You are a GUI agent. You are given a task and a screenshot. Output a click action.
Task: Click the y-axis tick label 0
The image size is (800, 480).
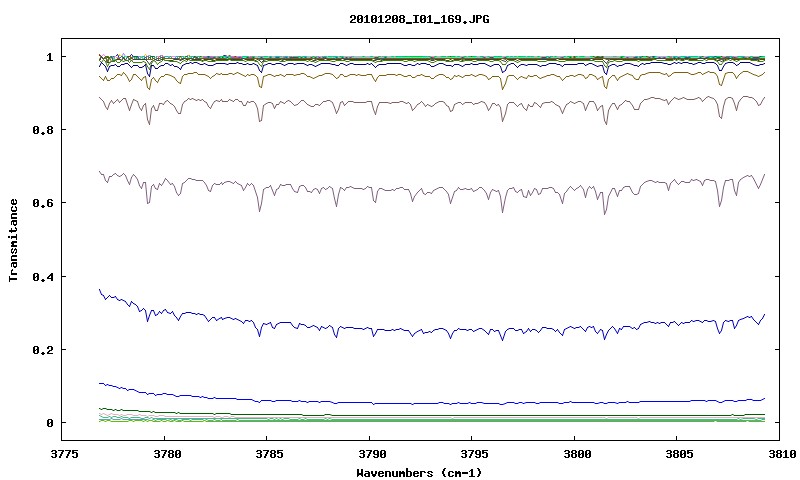tap(49, 423)
